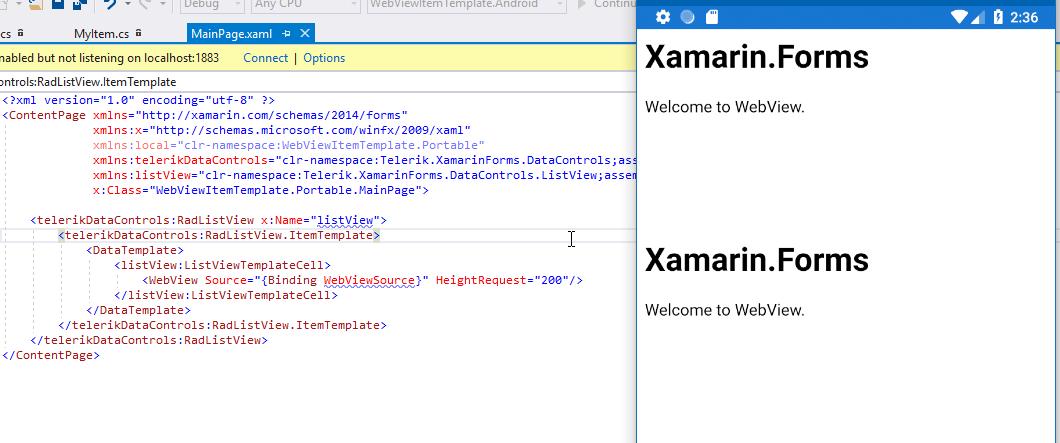Click the Save All toolbar icon
This screenshot has height=443, width=1060.
click(78, 4)
